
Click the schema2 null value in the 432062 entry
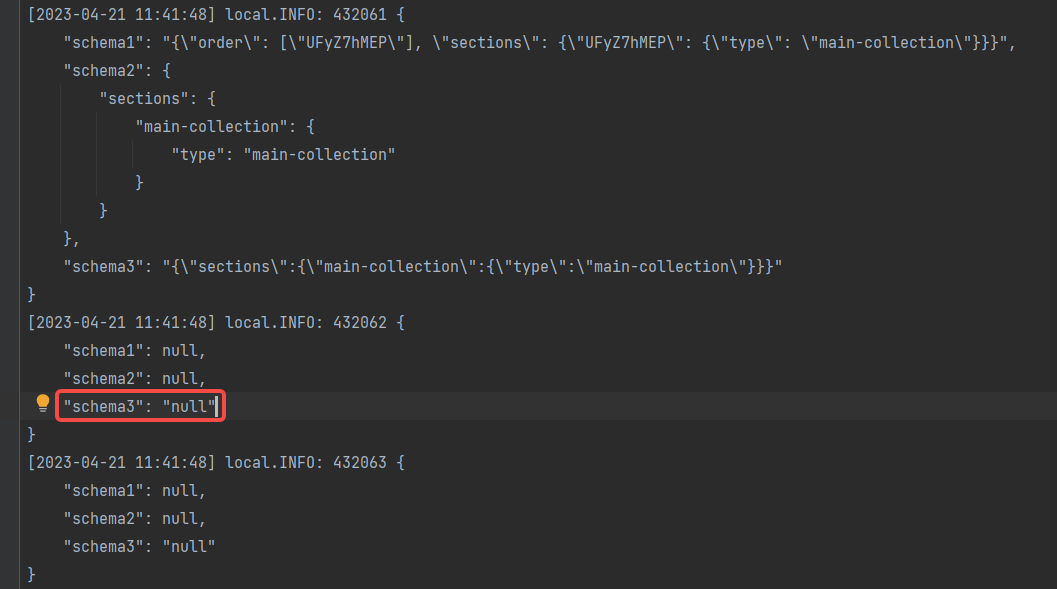(x=180, y=379)
